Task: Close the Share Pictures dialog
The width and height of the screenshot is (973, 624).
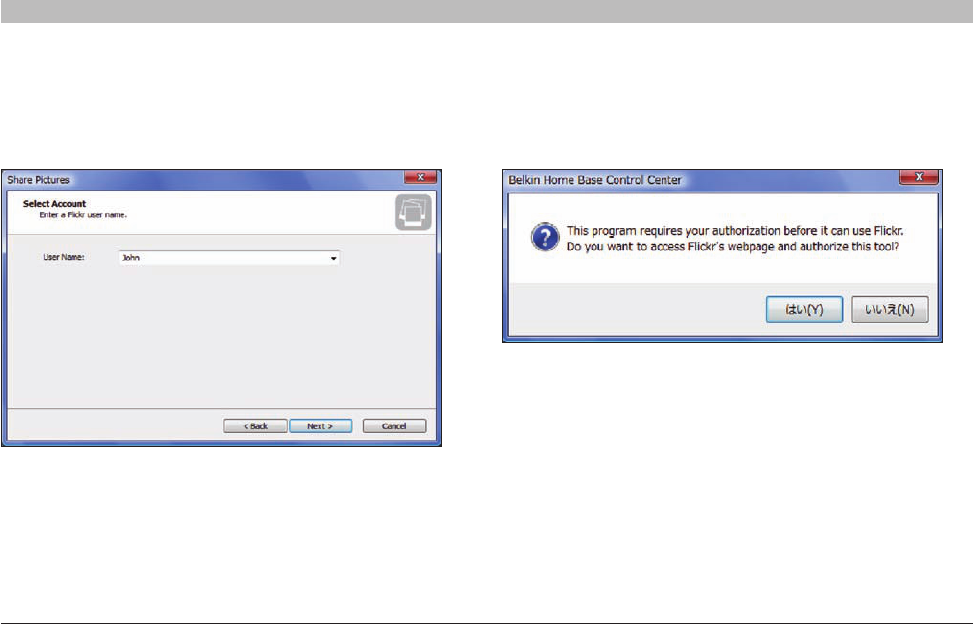Action: click(420, 177)
